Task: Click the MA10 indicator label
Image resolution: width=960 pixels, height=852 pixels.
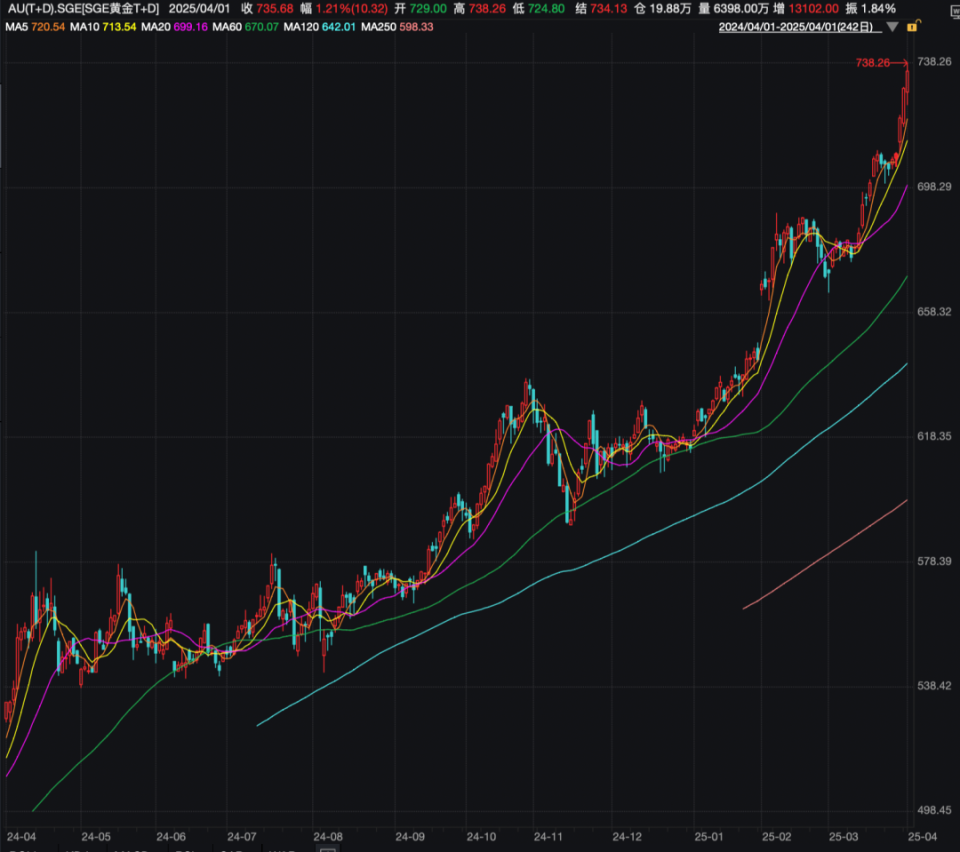Action: 87,26
